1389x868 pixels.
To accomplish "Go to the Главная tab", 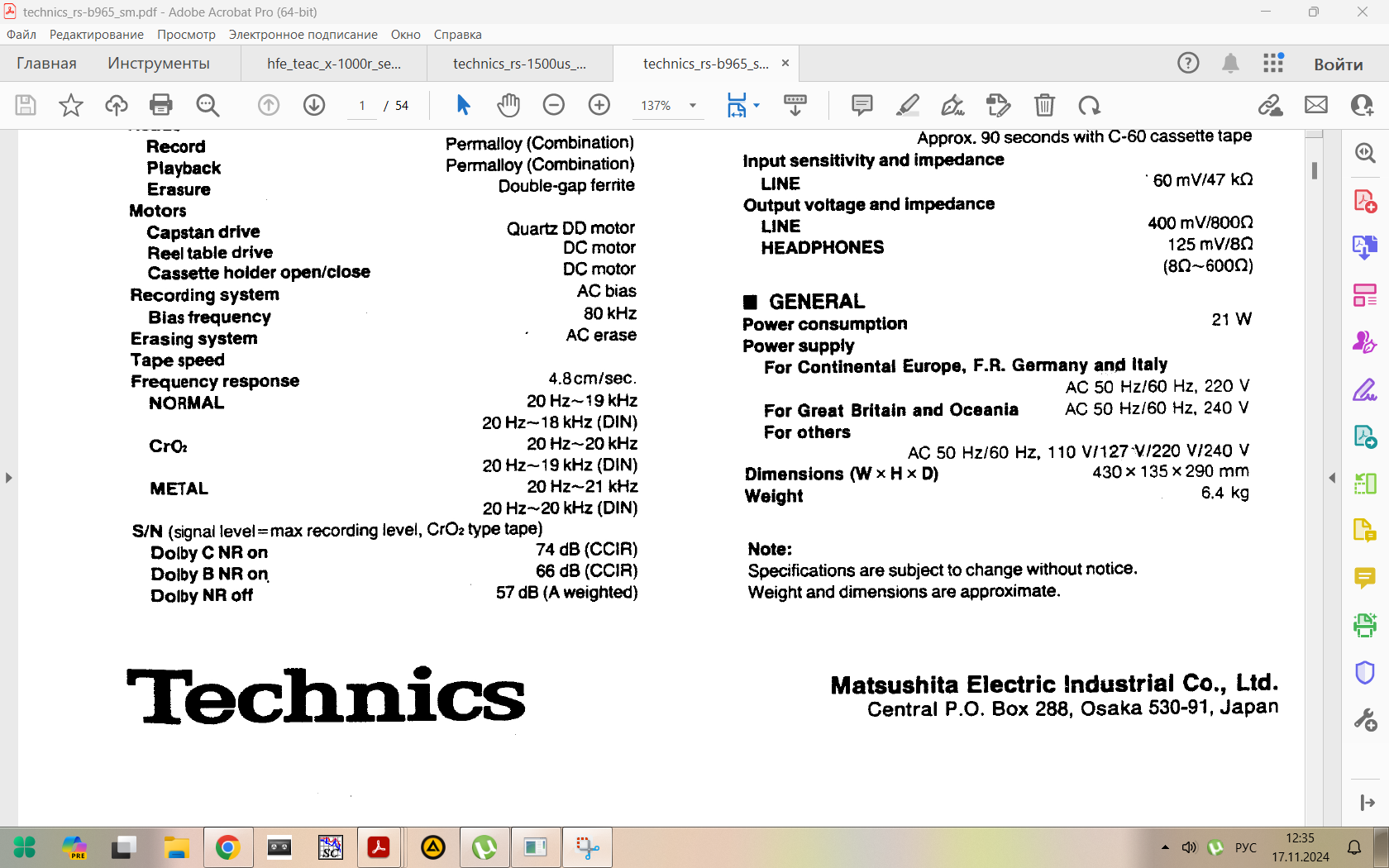I will pos(46,64).
